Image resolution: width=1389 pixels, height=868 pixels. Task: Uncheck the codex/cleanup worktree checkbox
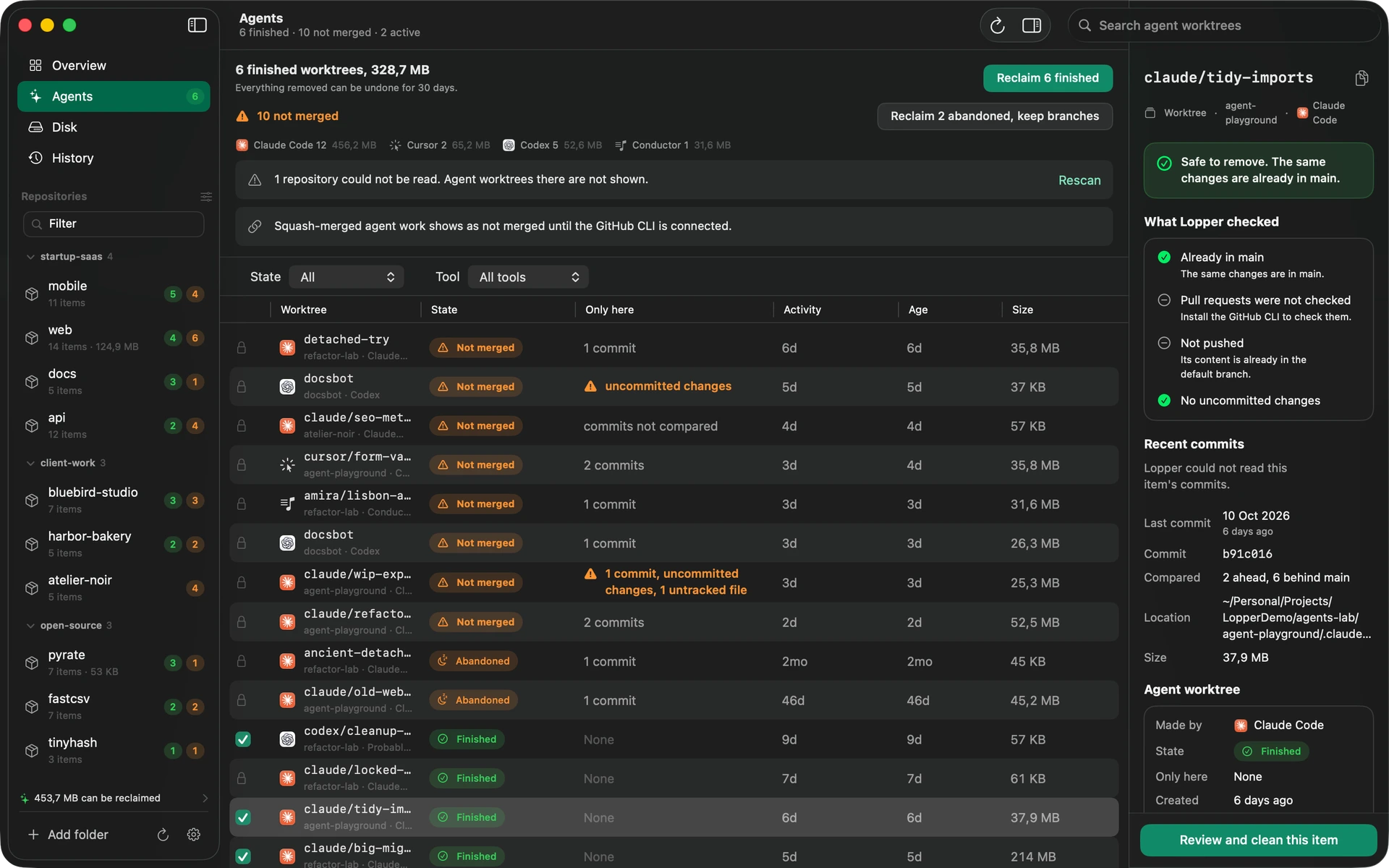pos(243,739)
